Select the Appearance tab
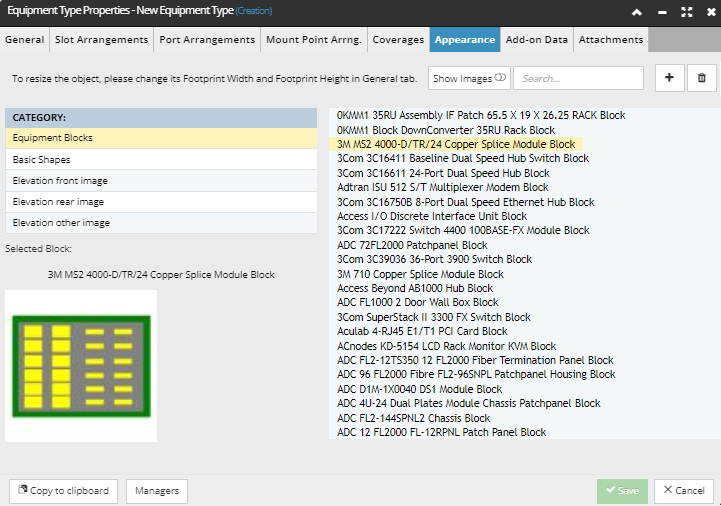 click(x=465, y=40)
